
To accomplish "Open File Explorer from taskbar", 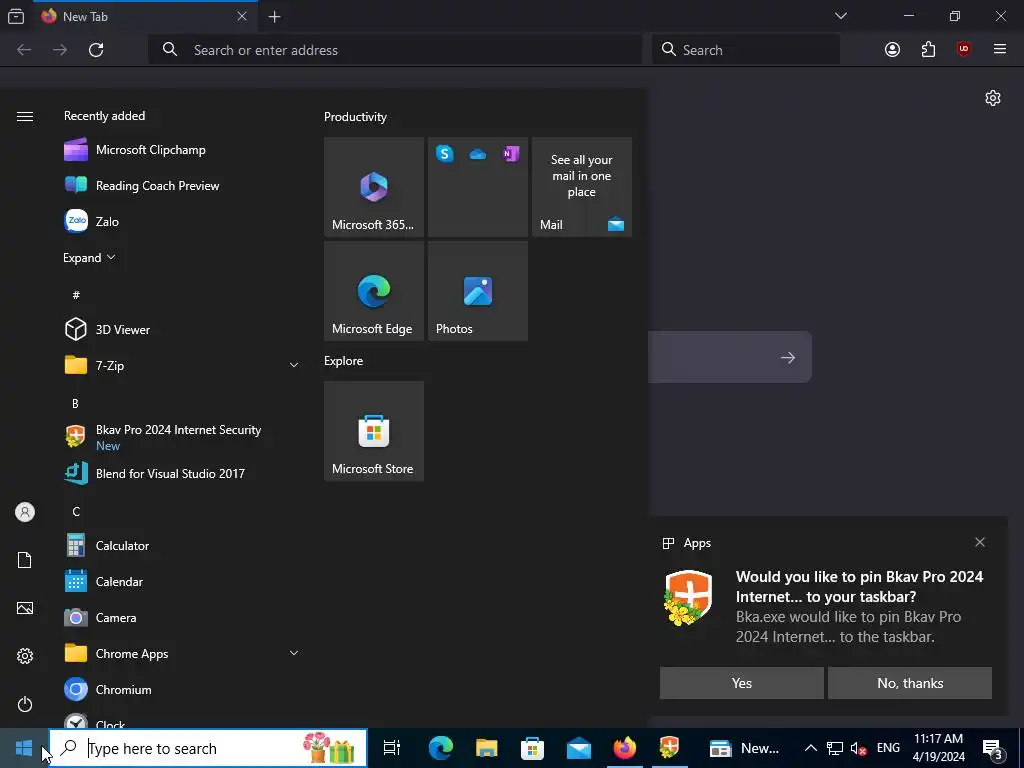I will tap(487, 748).
